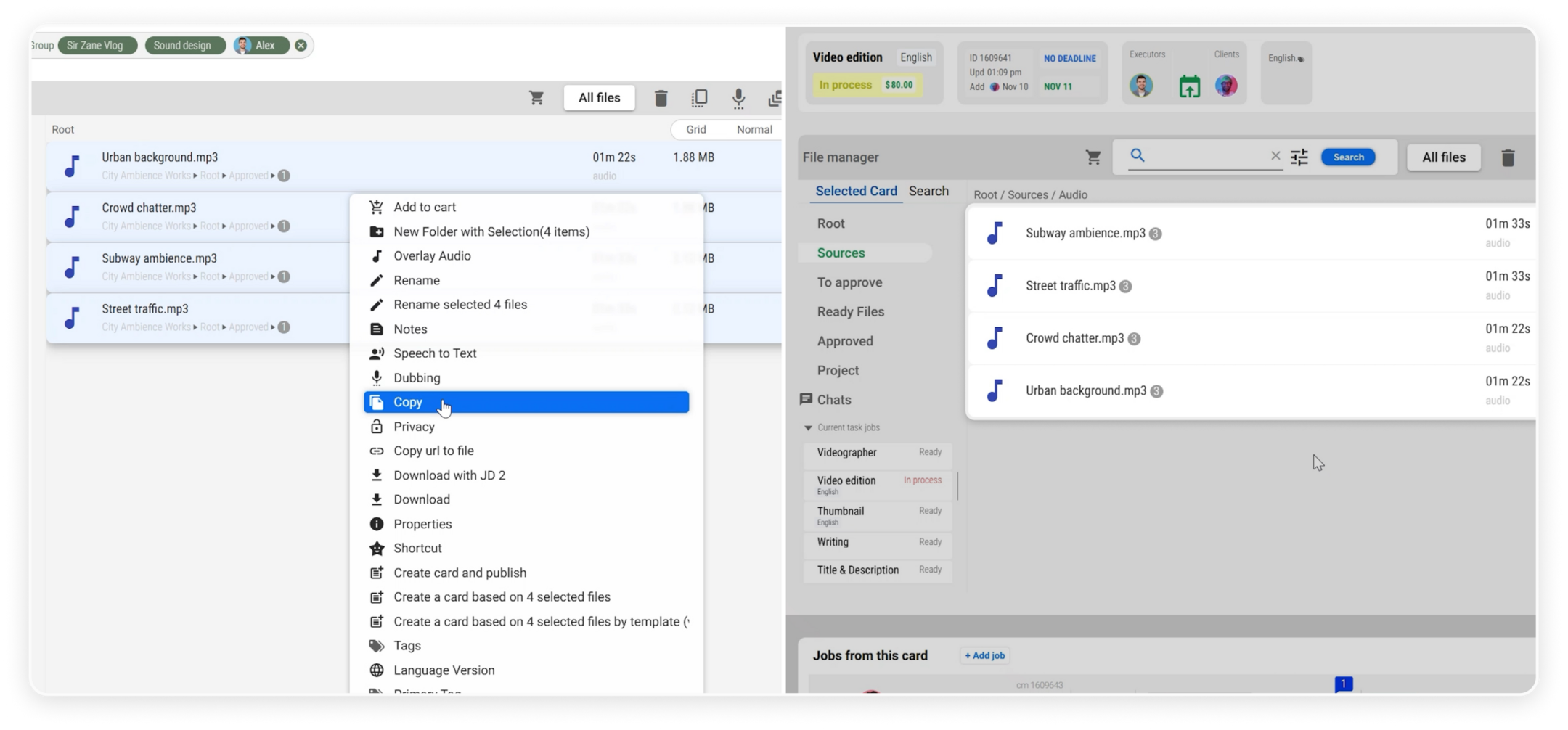Open the search filter sliders icon
This screenshot has height=730, width=1568.
[x=1299, y=157]
